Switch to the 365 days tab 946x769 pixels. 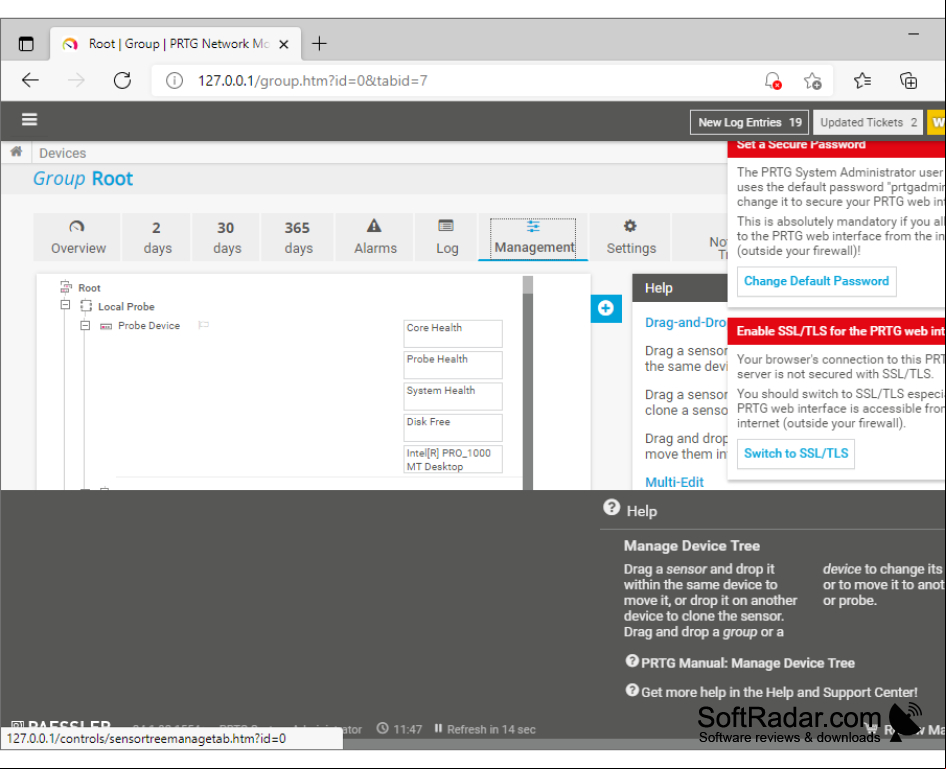pyautogui.click(x=297, y=237)
